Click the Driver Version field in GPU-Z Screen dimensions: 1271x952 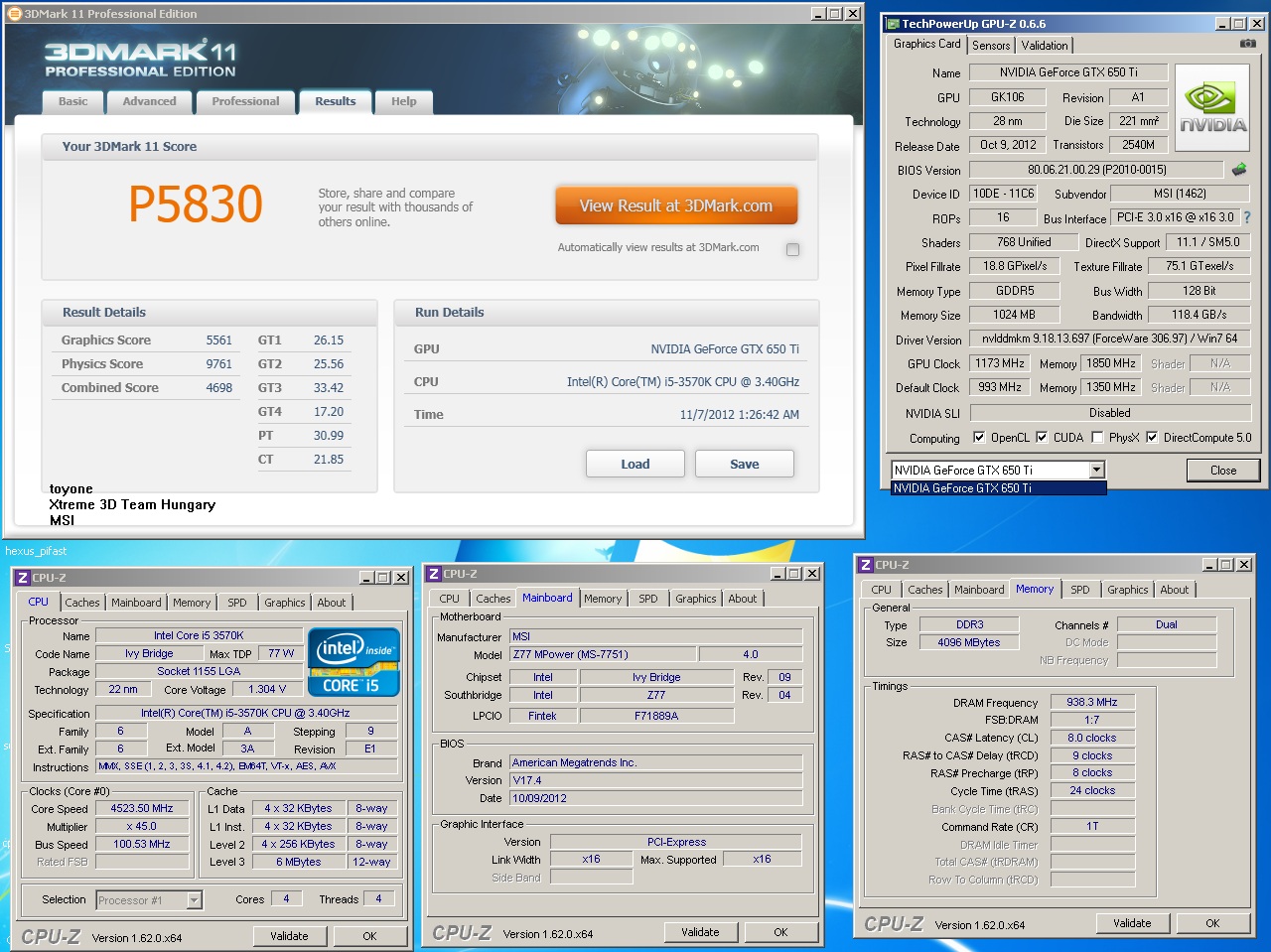(x=1110, y=339)
